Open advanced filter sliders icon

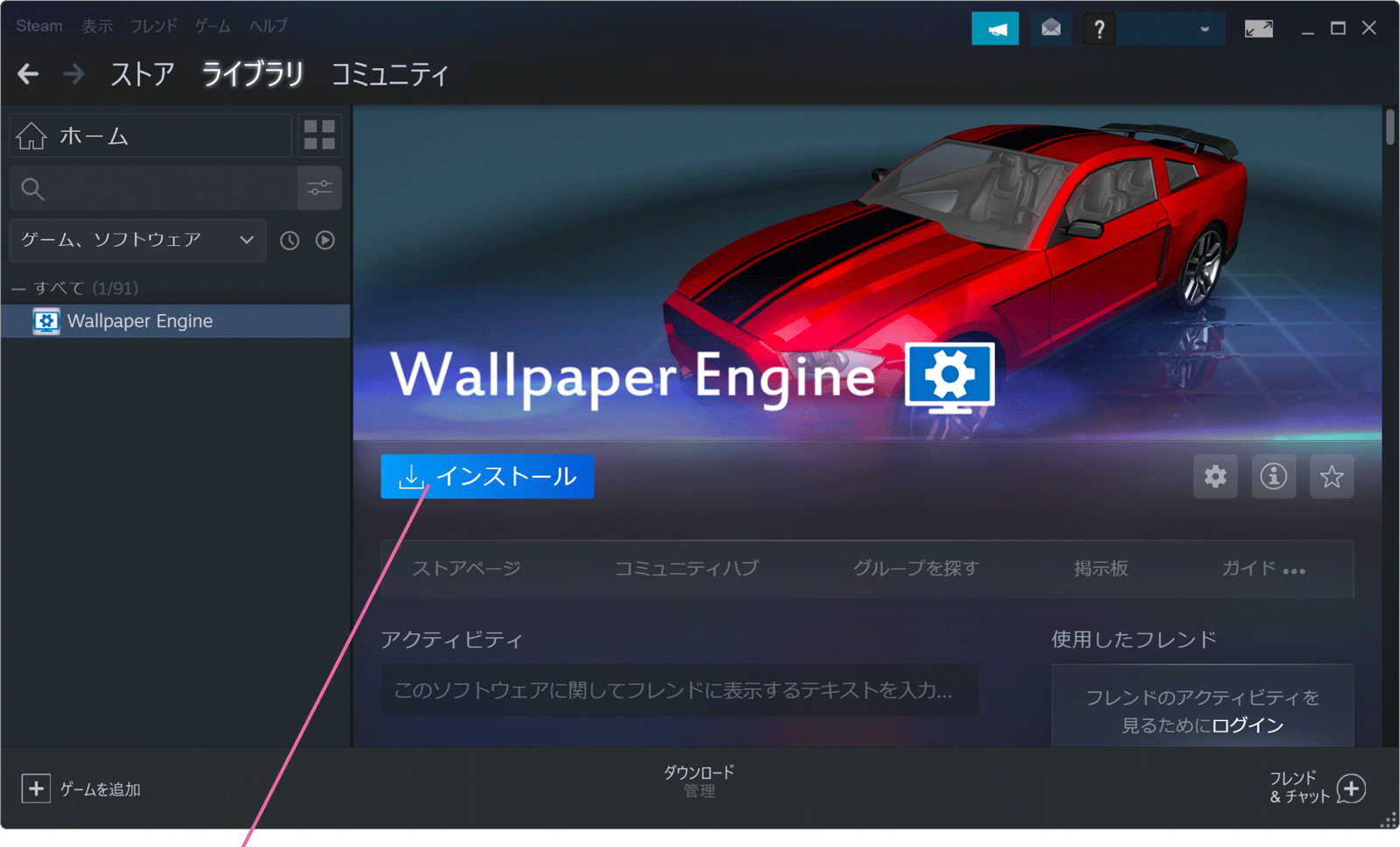[x=319, y=188]
